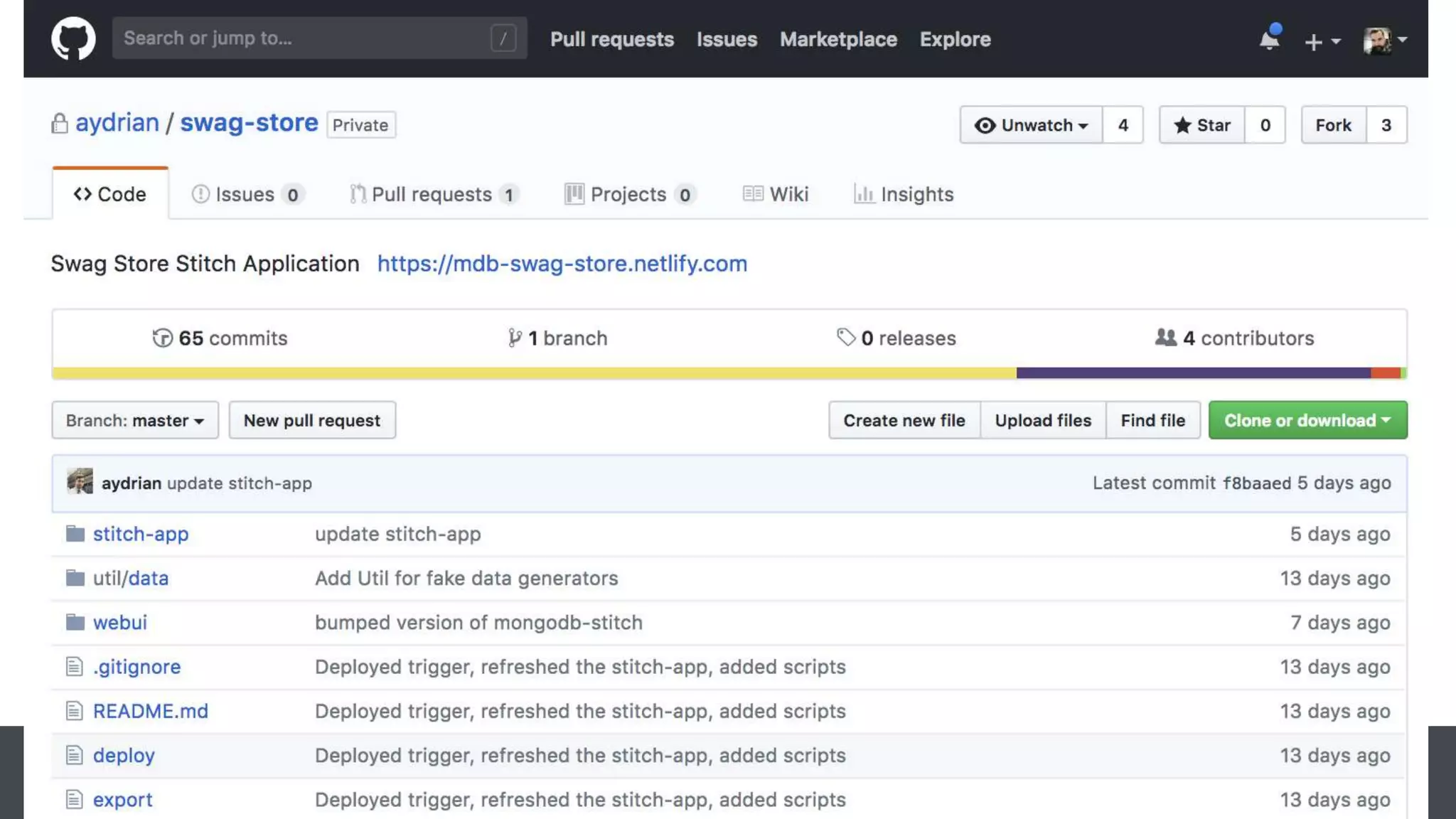Open the util/data folder
The height and width of the screenshot is (819, 1456).
[131, 578]
